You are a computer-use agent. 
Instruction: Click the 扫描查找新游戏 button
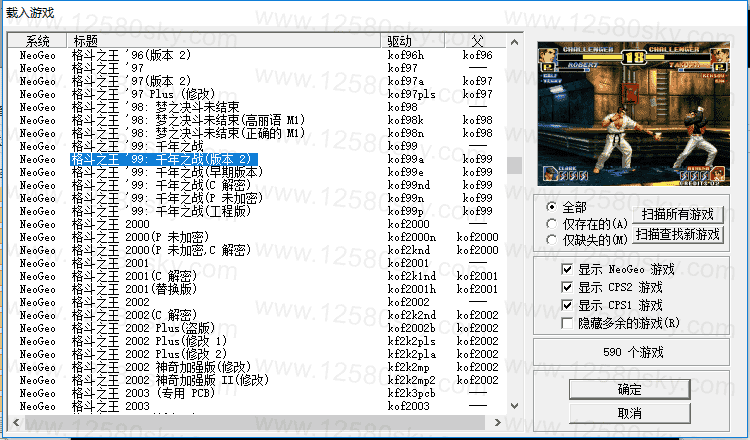coord(677,234)
